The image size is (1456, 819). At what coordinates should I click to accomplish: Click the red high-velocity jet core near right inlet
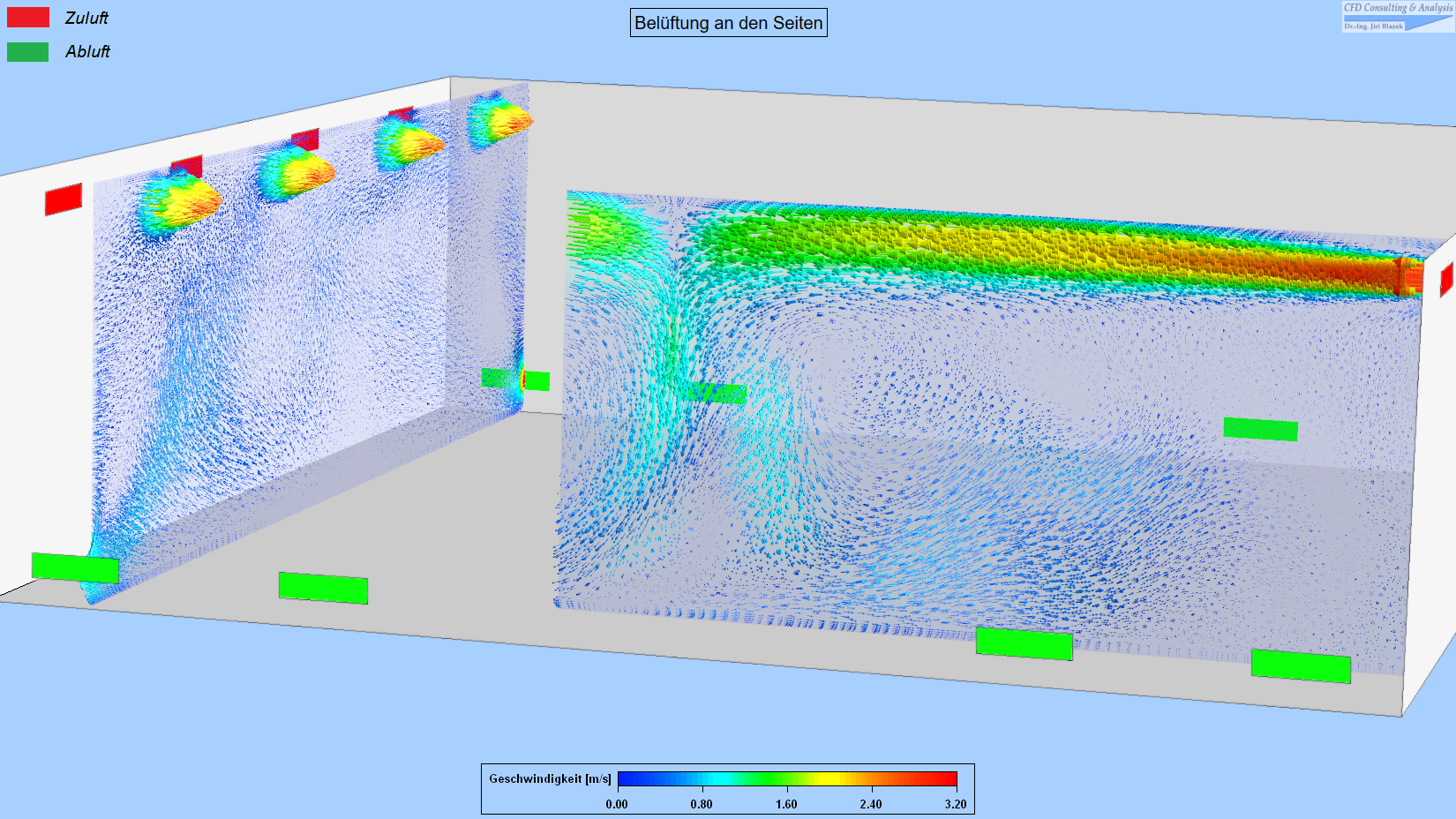[x=1377, y=274]
